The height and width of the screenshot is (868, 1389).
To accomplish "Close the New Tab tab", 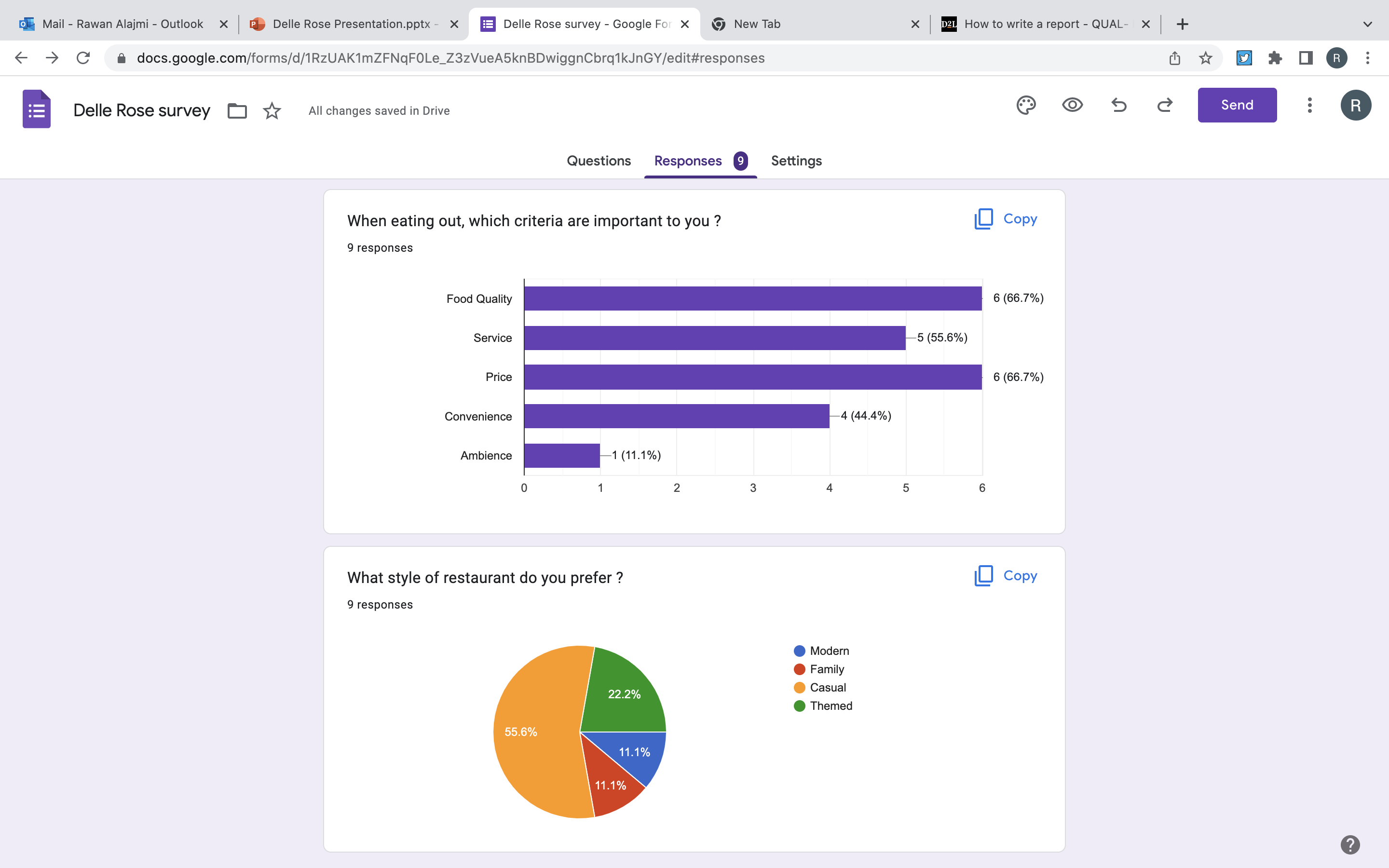I will [915, 24].
